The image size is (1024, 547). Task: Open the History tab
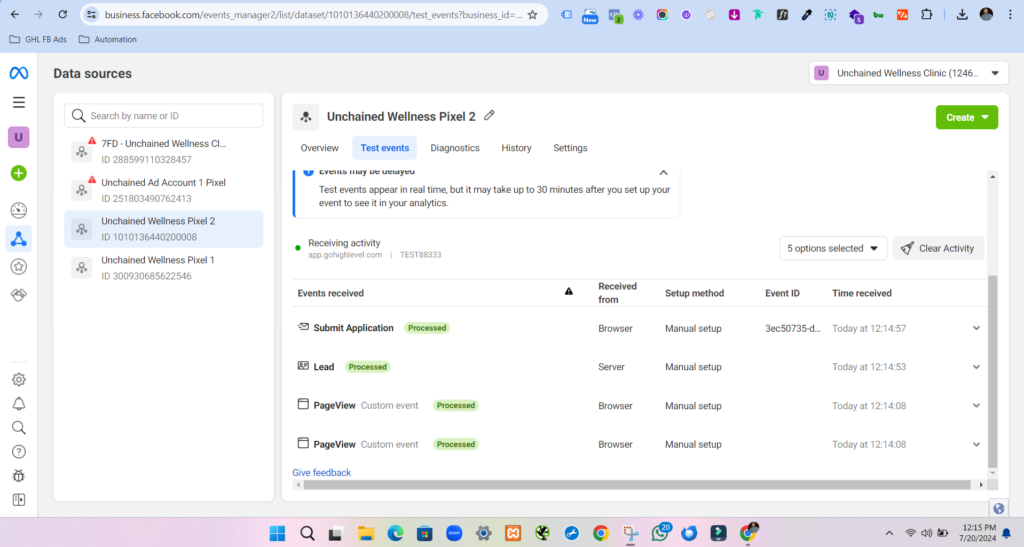(x=516, y=148)
